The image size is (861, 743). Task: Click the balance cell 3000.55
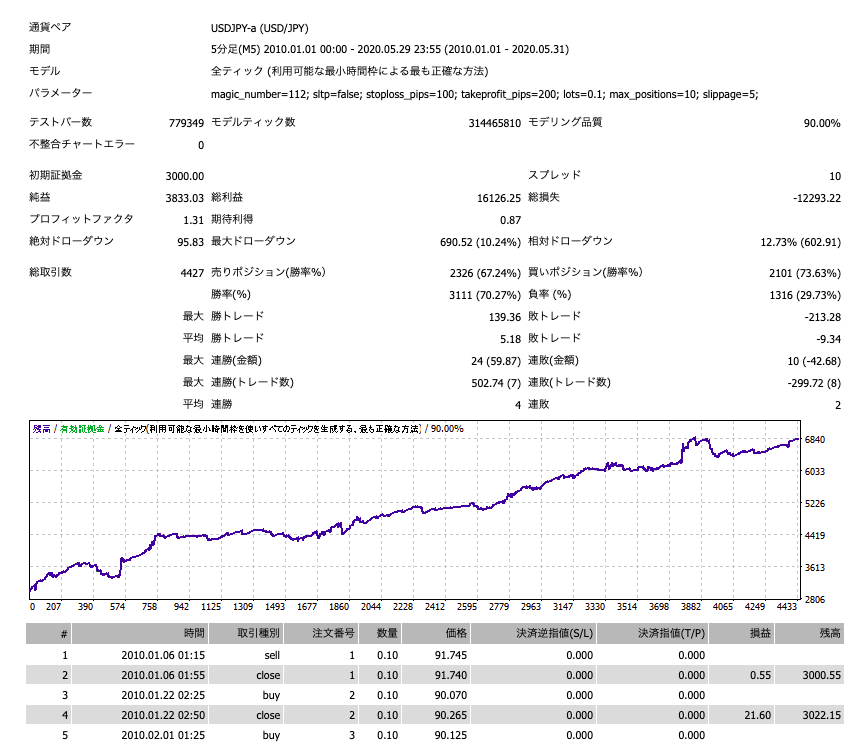click(821, 675)
